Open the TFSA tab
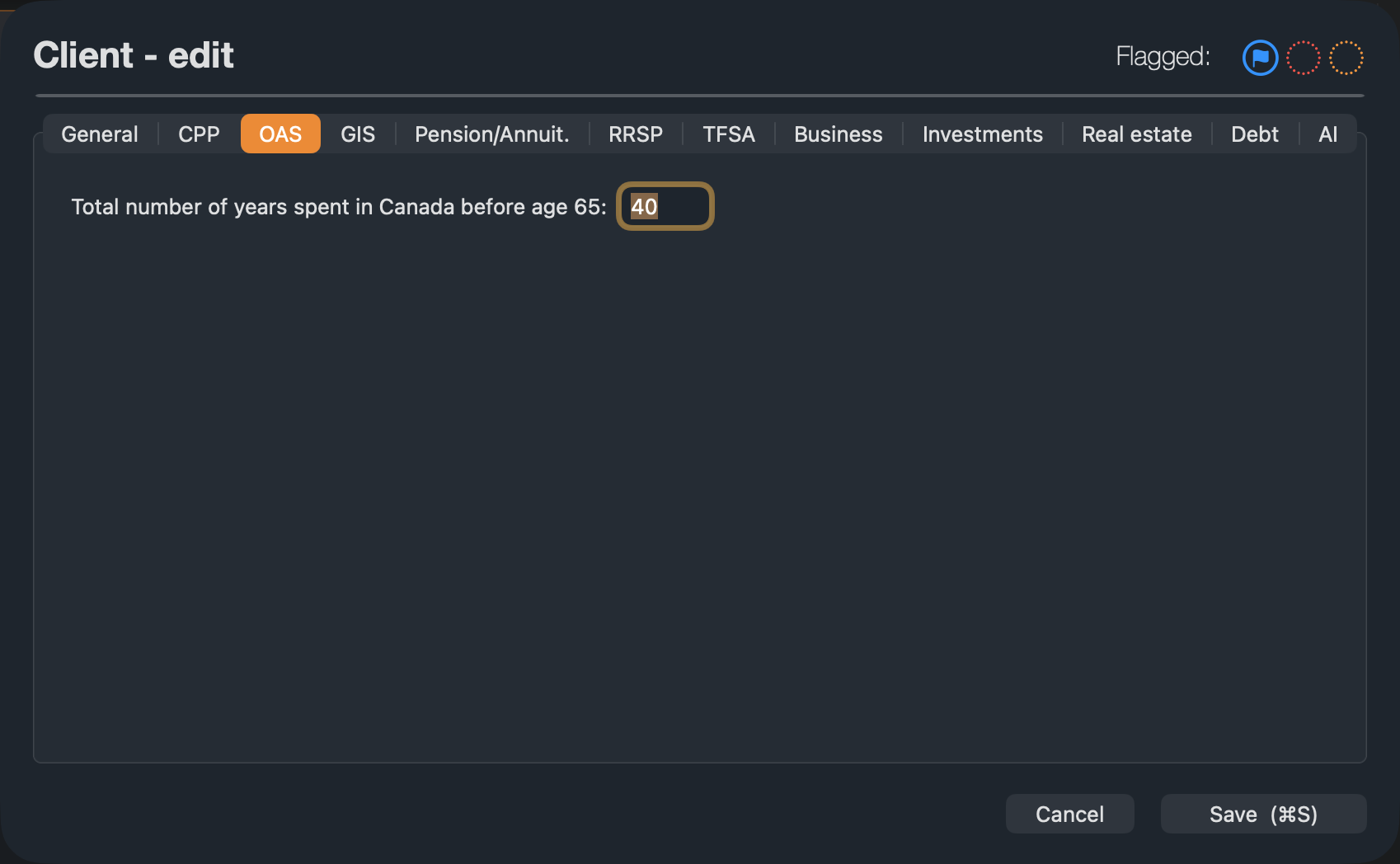 (x=729, y=134)
